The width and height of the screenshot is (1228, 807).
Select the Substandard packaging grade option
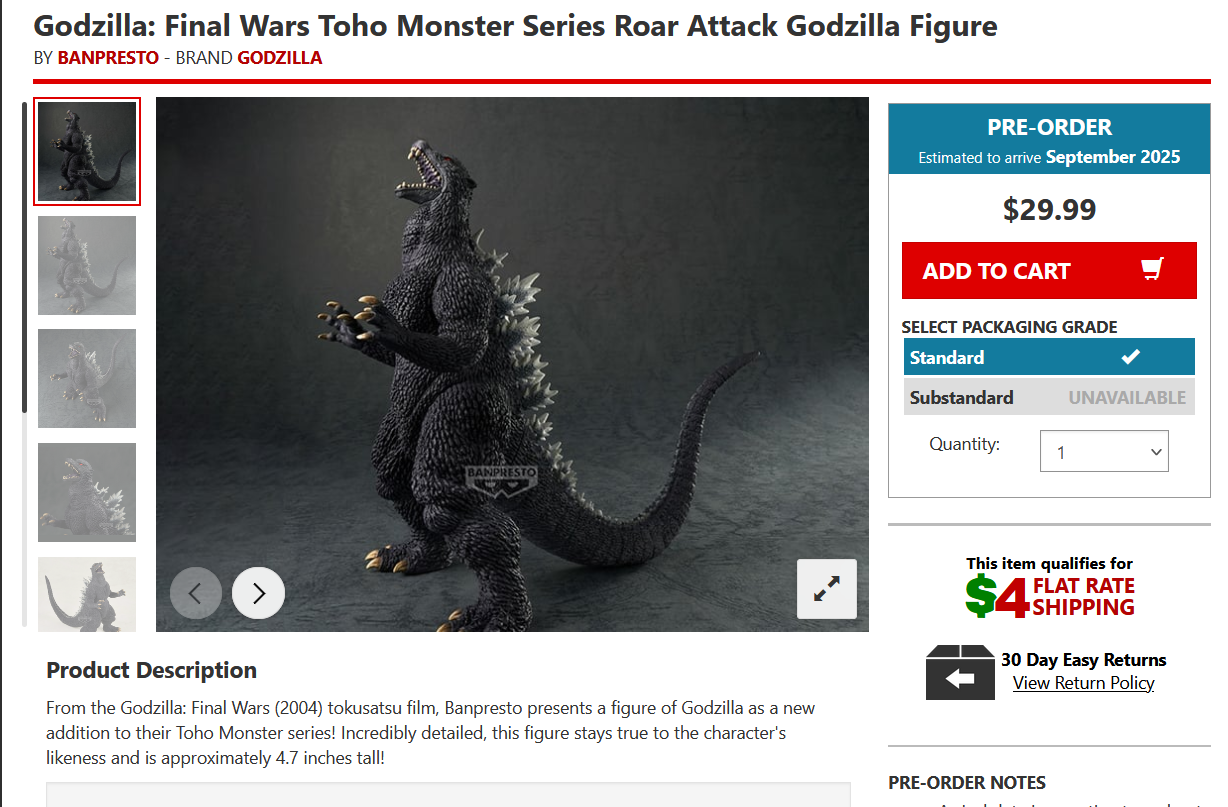click(x=1049, y=397)
